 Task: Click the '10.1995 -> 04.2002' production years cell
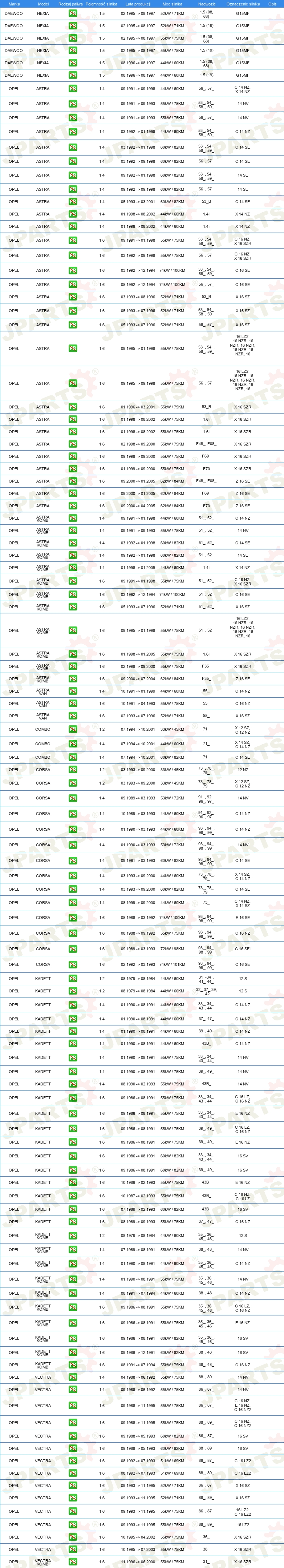tap(137, 1537)
